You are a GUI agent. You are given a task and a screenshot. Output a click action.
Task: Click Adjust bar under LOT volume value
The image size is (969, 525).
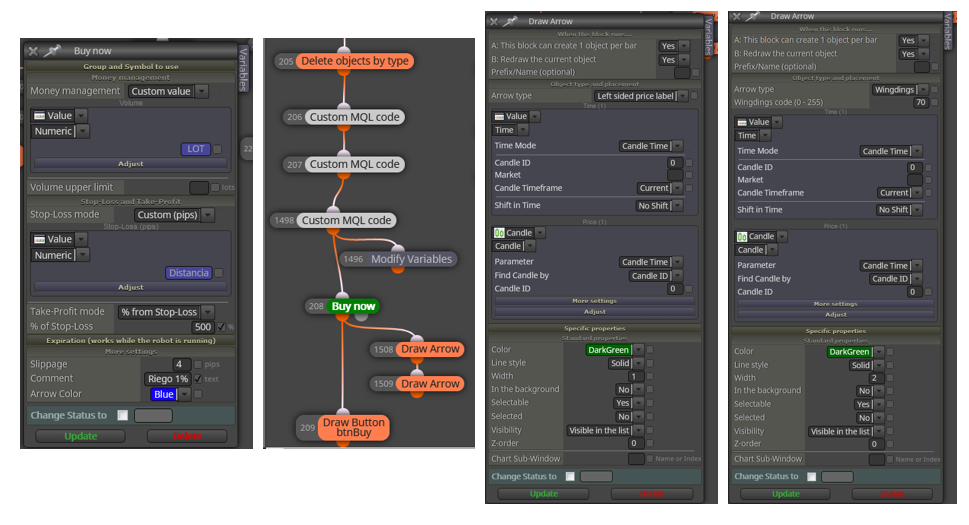pyautogui.click(x=130, y=164)
